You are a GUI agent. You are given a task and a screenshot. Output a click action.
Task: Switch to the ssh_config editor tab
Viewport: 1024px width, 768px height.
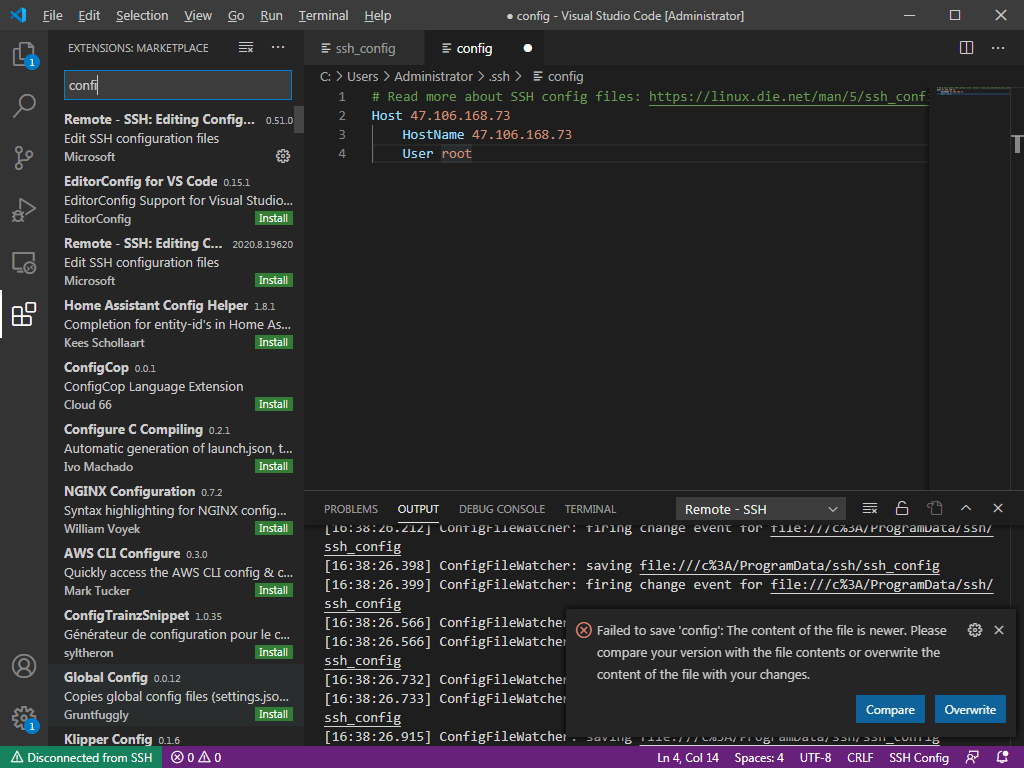(x=364, y=48)
